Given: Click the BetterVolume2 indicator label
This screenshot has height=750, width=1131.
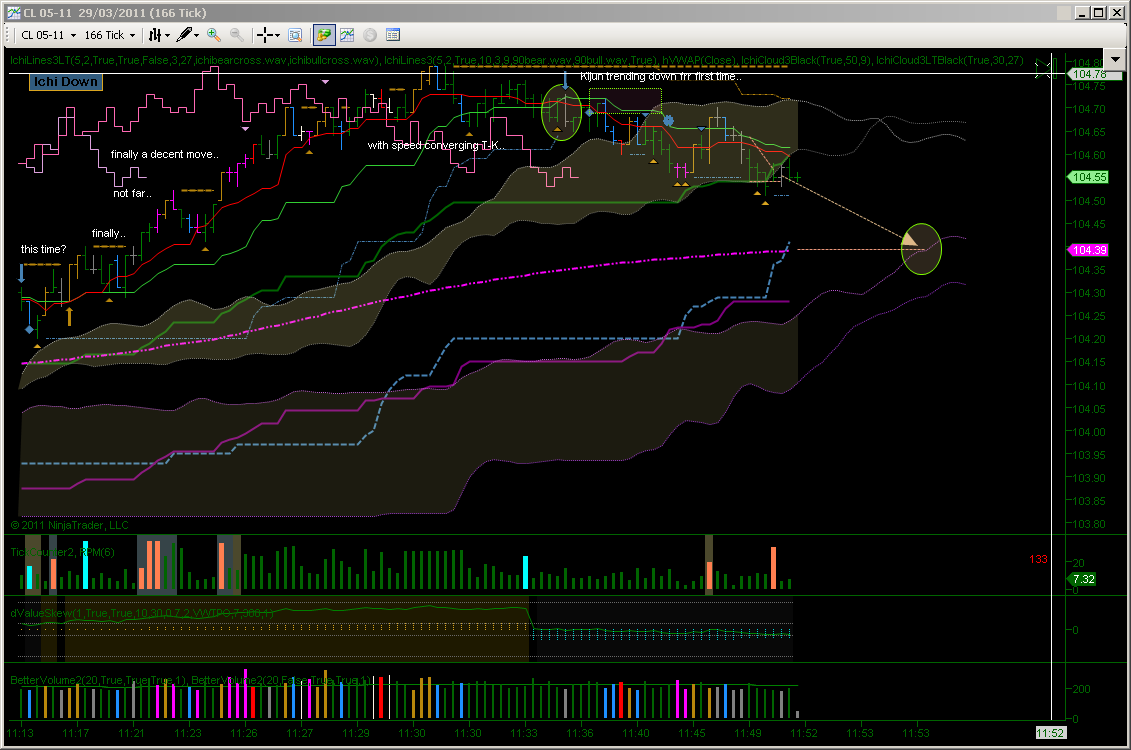Looking at the screenshot, I should (x=191, y=680).
